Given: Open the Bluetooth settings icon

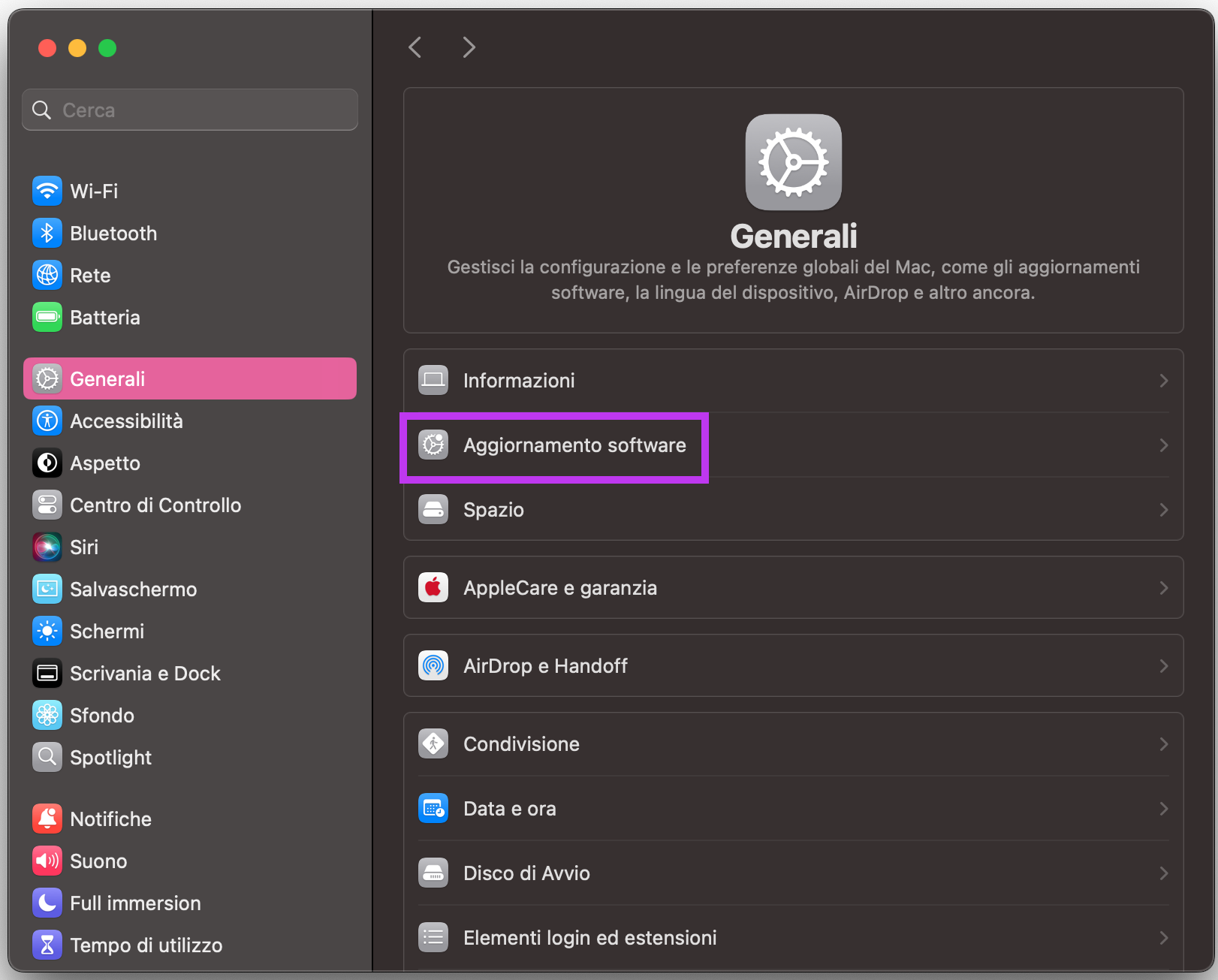Looking at the screenshot, I should pyautogui.click(x=47, y=233).
